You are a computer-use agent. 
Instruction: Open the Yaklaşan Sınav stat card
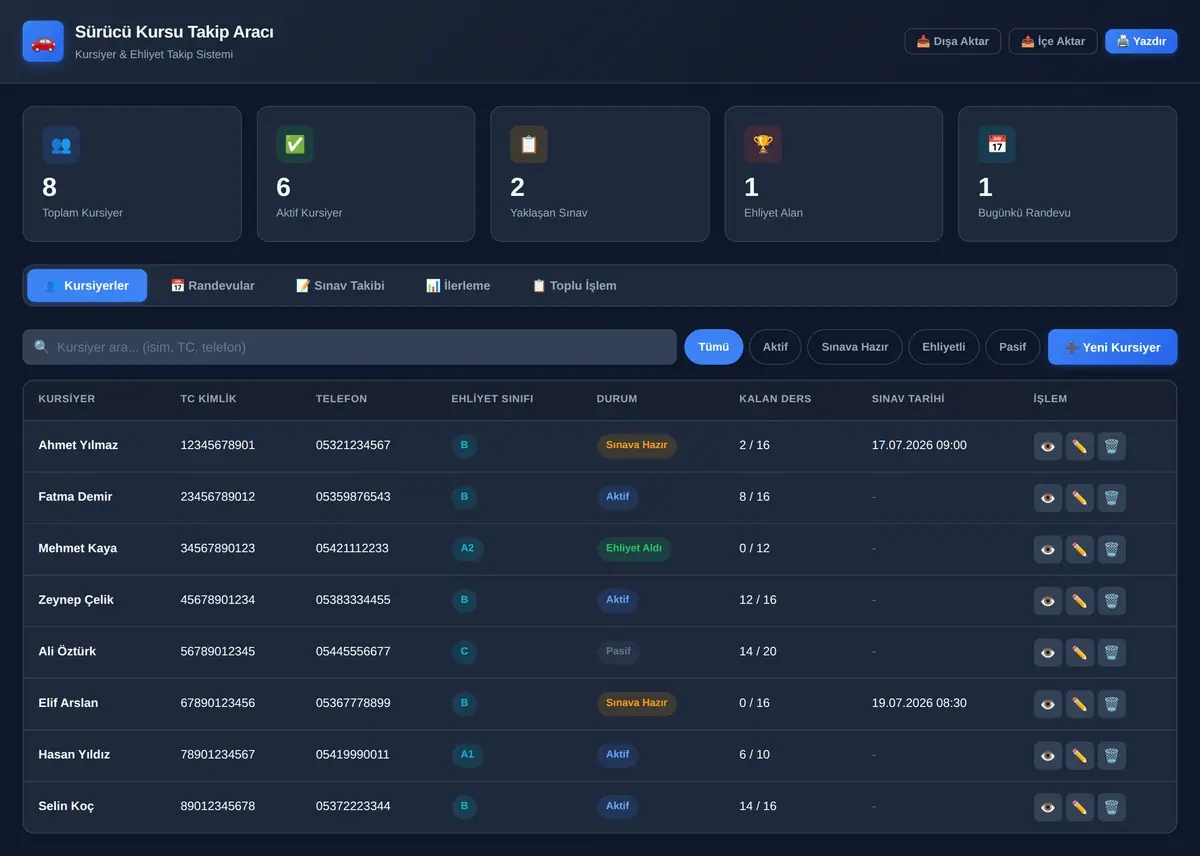pos(600,174)
